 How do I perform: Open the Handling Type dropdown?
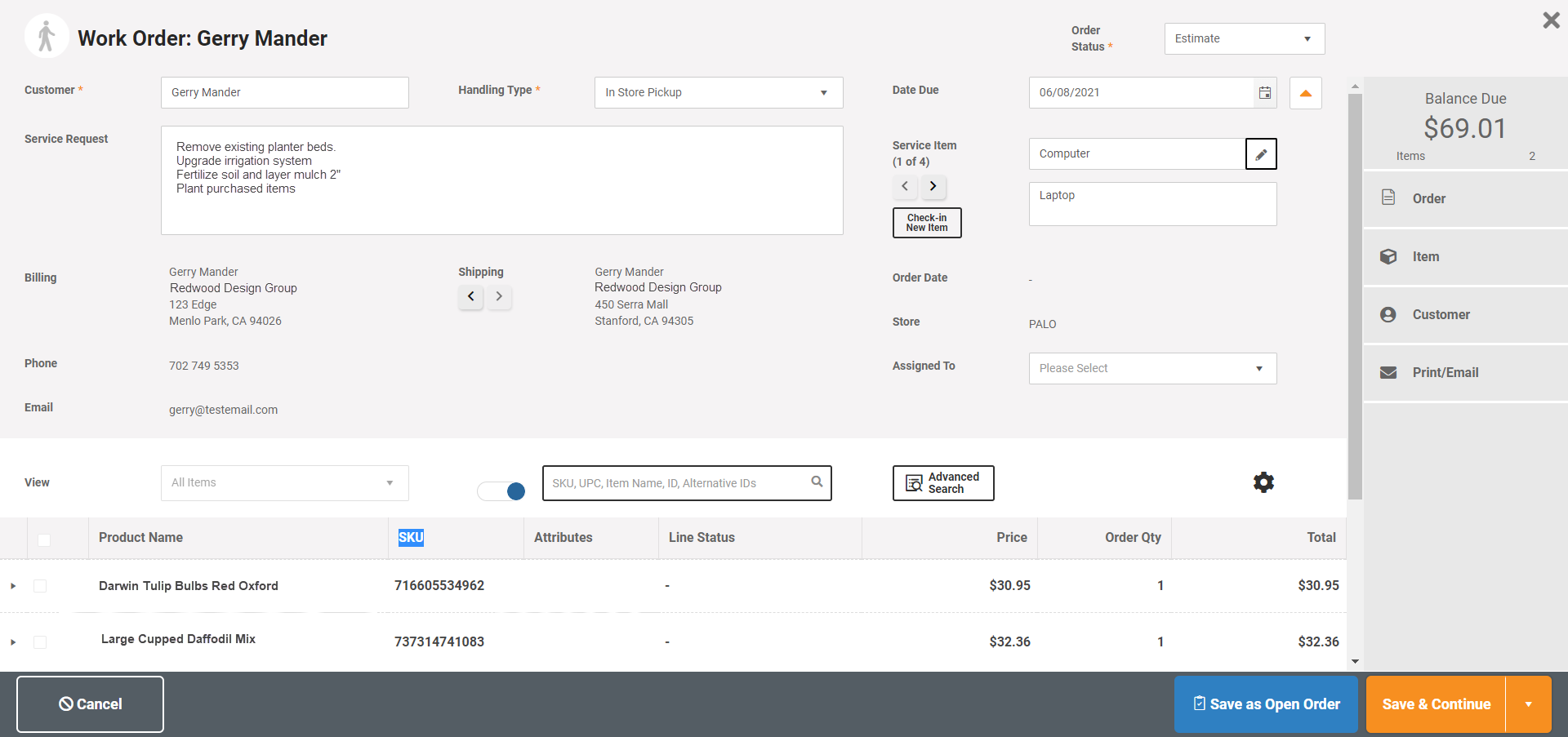719,92
